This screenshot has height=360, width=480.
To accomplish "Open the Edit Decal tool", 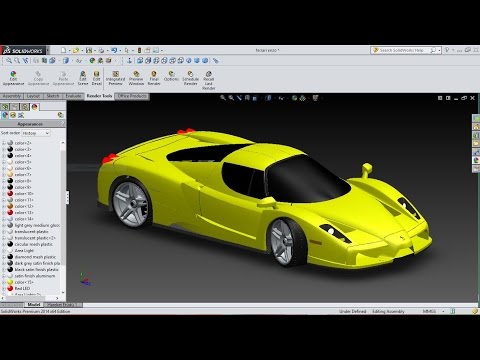I will [x=96, y=78].
